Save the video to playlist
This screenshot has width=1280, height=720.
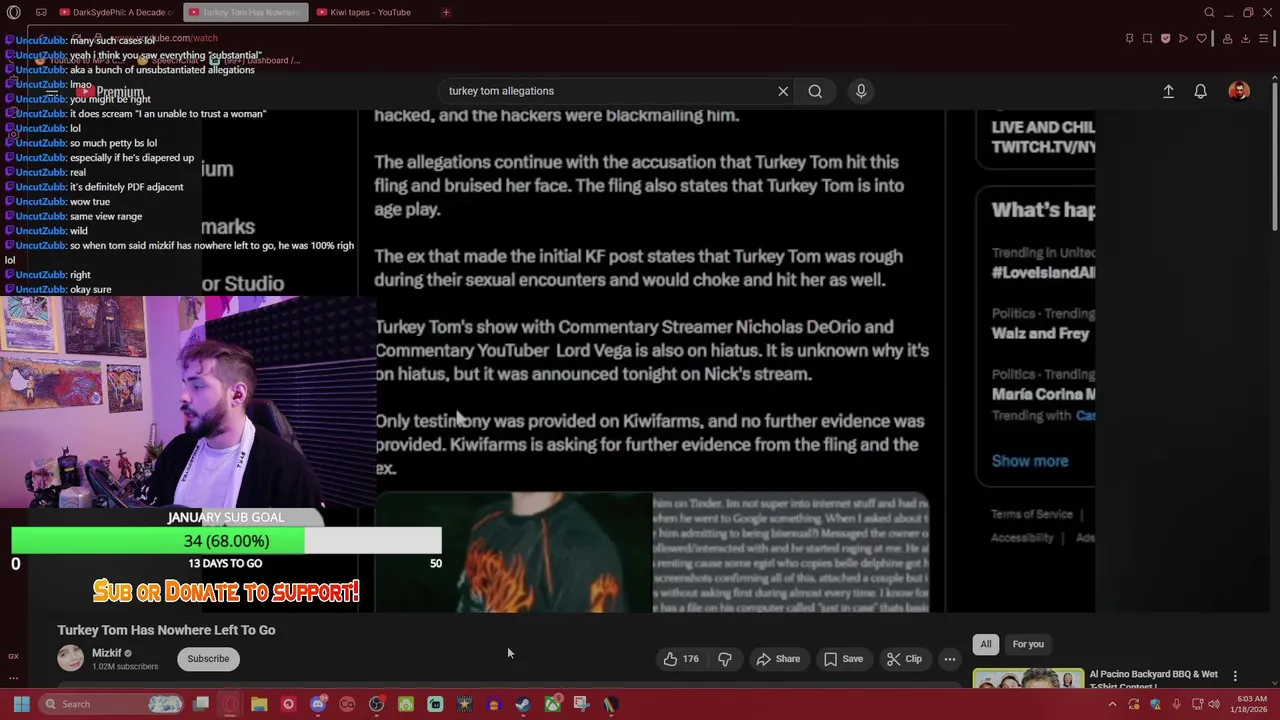[x=843, y=659]
